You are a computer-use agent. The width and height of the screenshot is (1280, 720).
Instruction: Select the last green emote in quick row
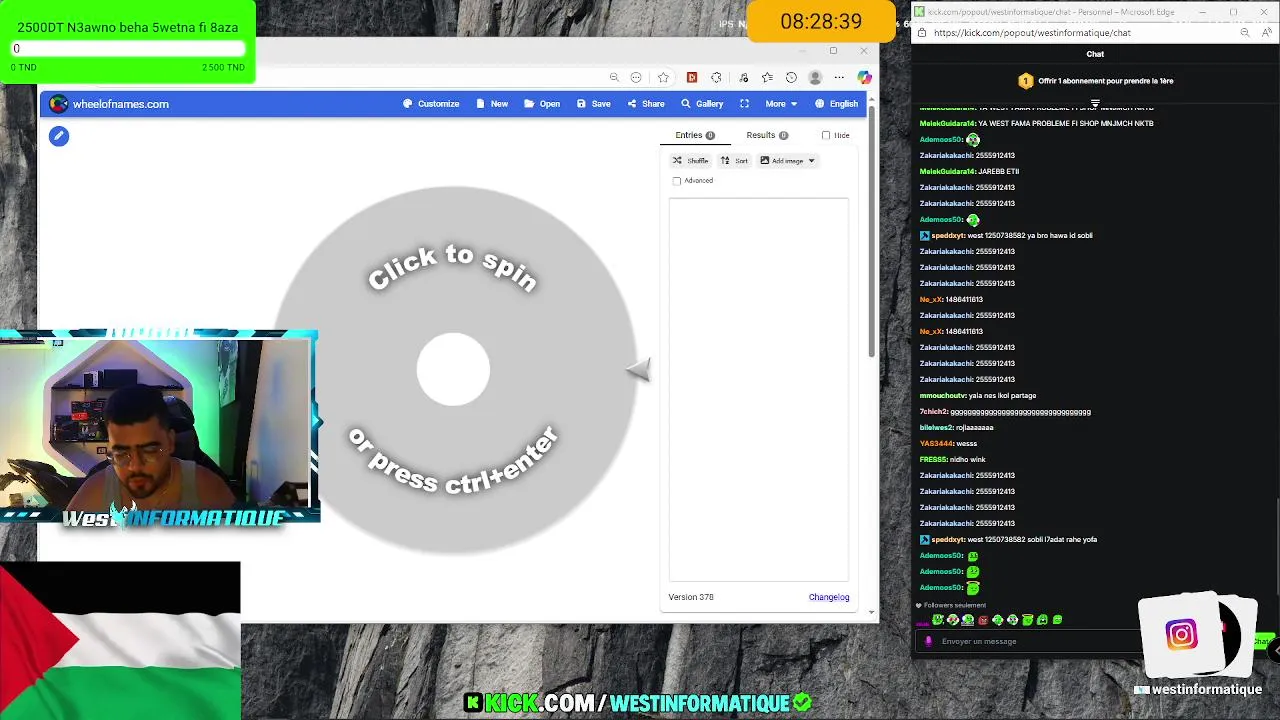coord(1057,620)
